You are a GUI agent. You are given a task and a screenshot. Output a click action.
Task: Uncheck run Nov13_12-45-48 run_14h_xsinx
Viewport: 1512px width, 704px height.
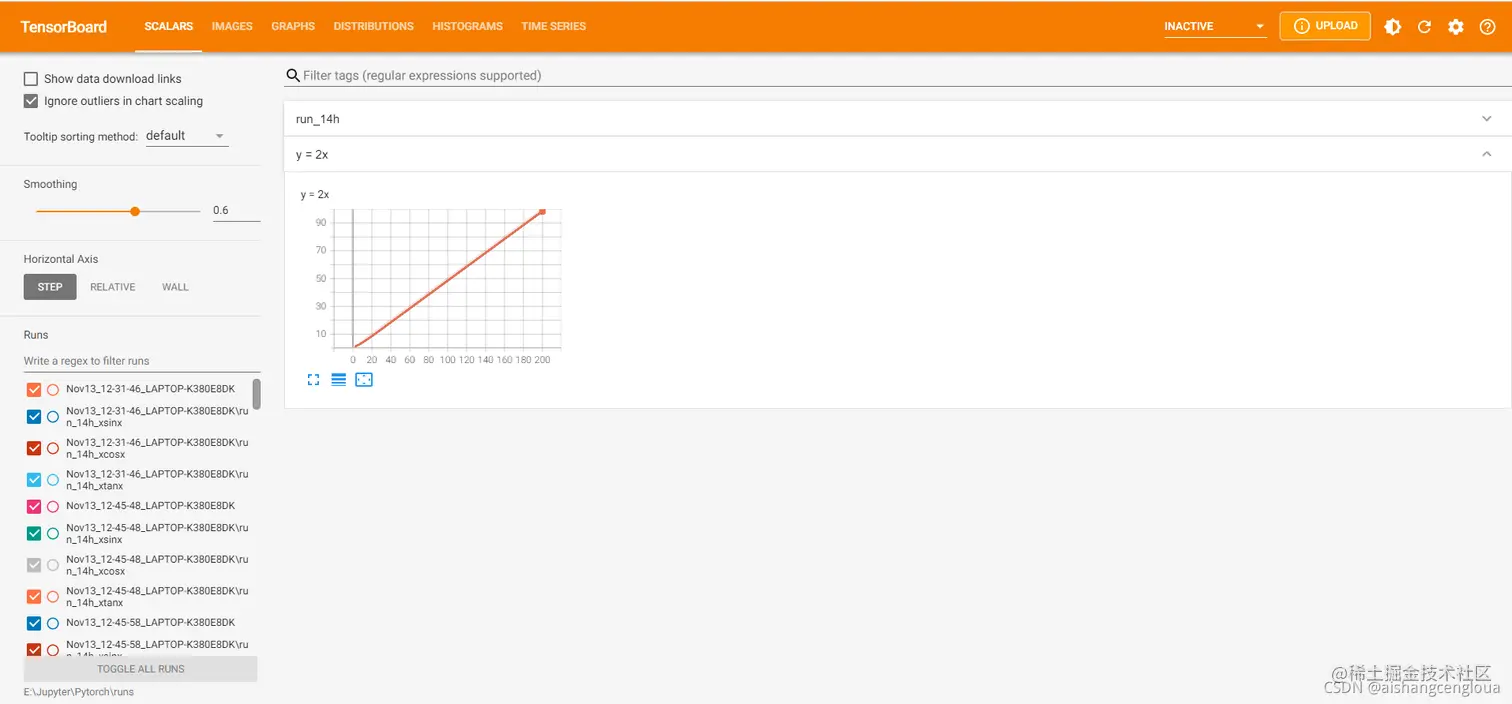click(x=34, y=534)
